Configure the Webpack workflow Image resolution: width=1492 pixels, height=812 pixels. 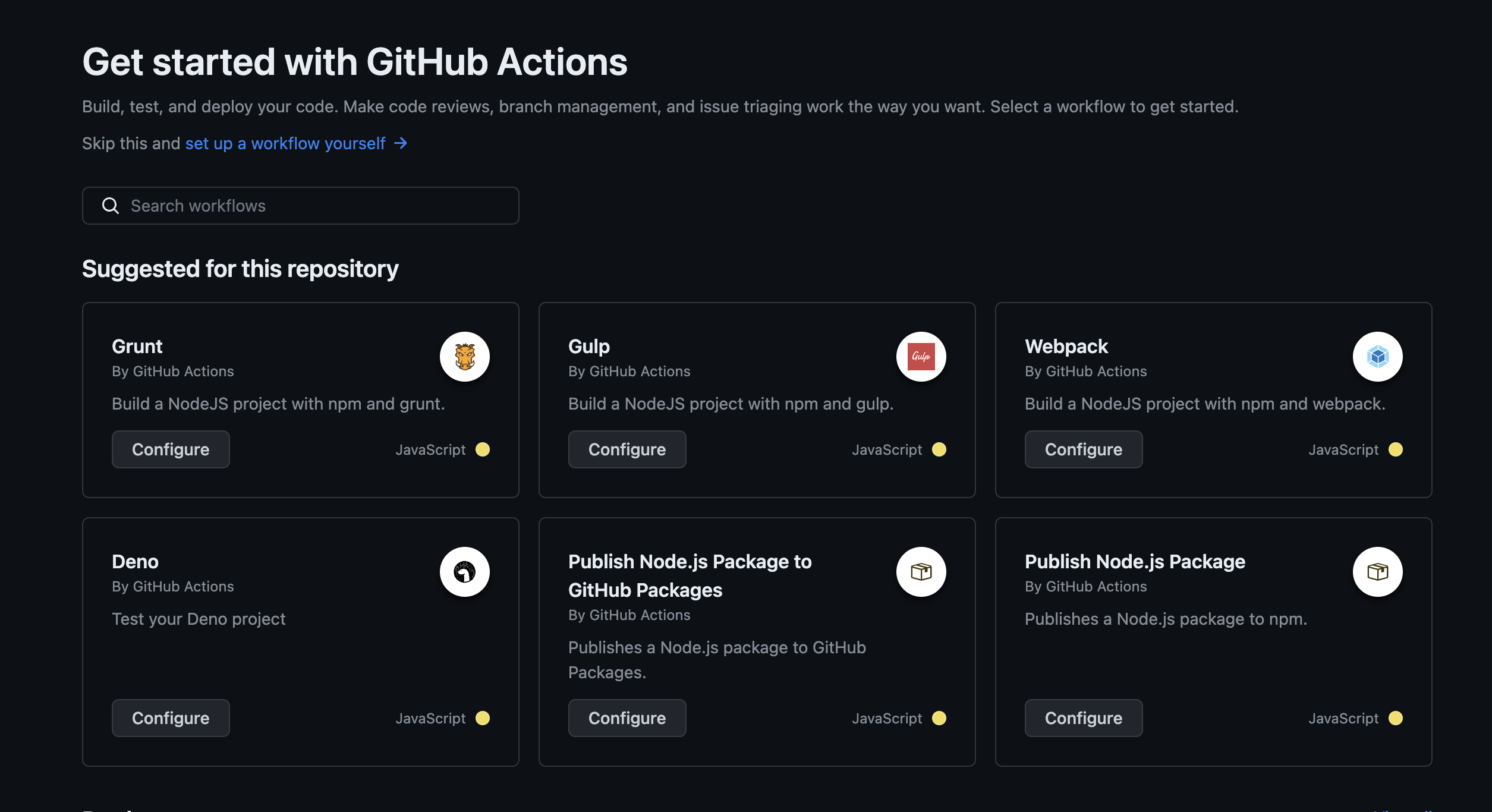click(1084, 449)
